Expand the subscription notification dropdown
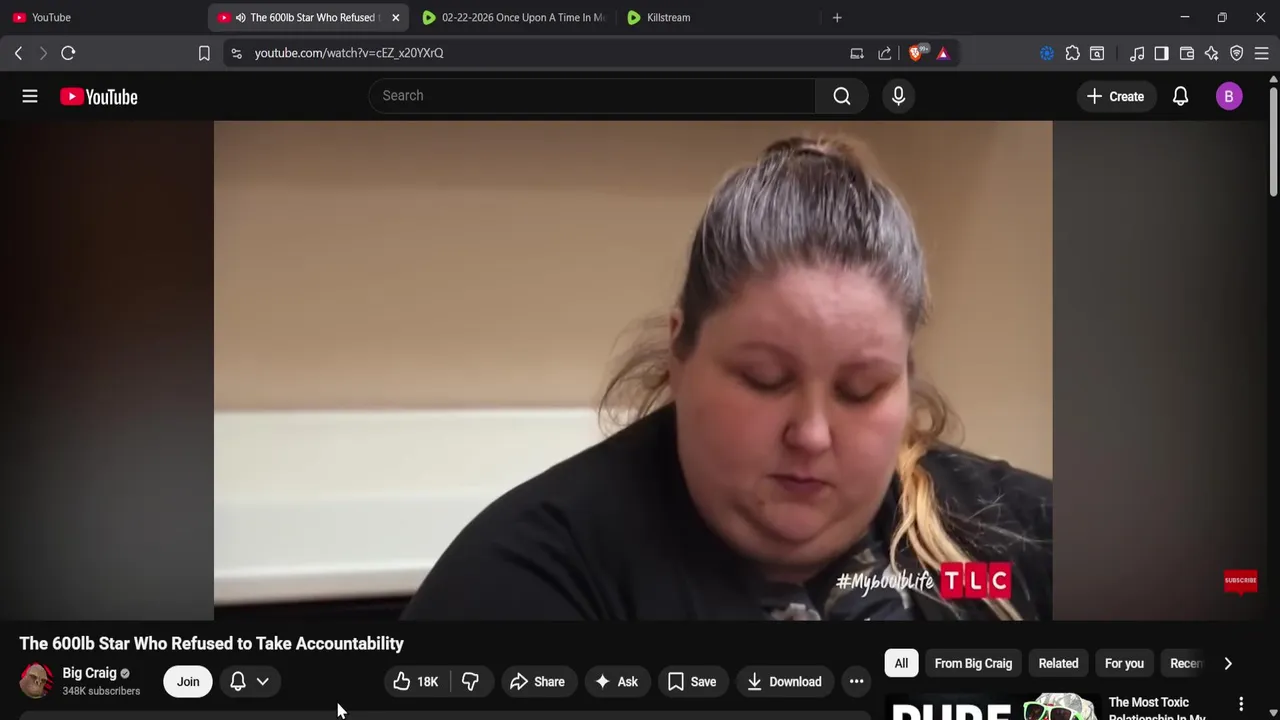Image resolution: width=1280 pixels, height=720 pixels. (x=250, y=682)
